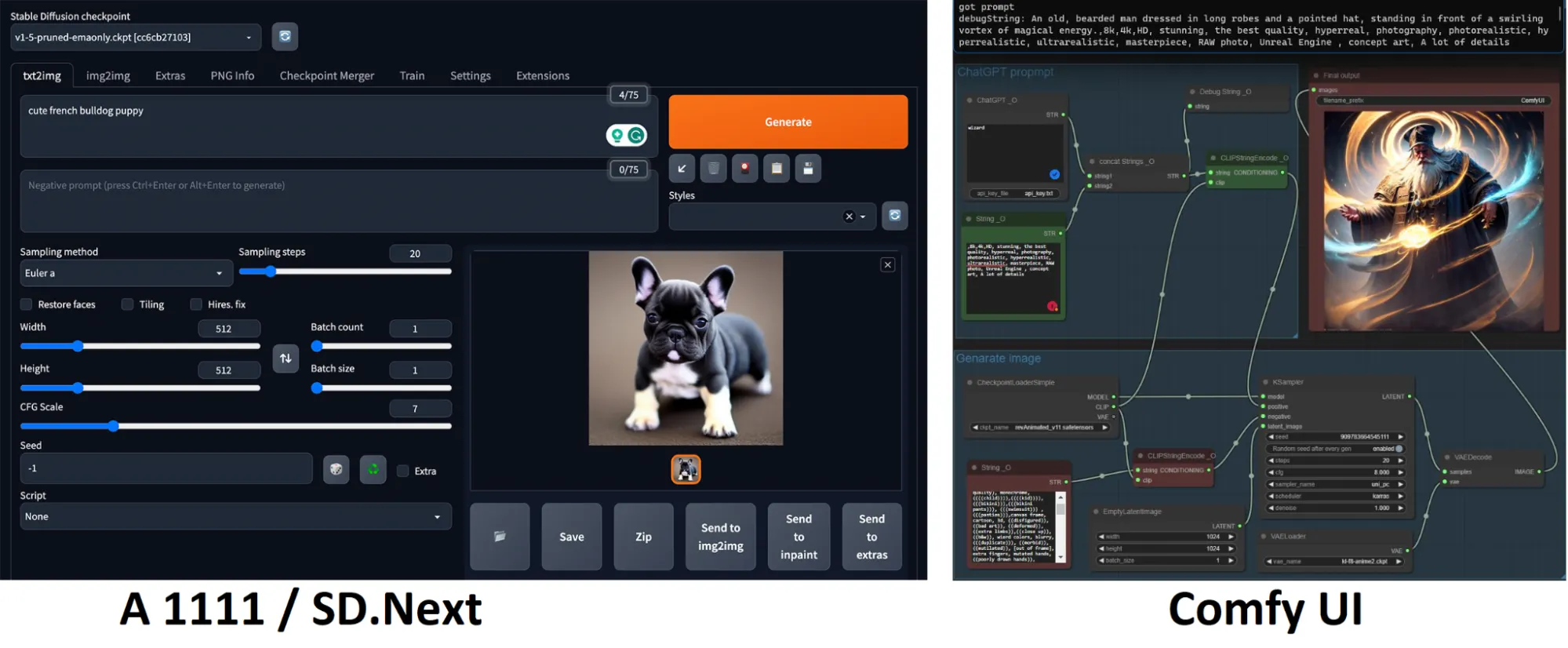
Task: Open the Checkpoint Merger tab
Action: click(x=327, y=75)
